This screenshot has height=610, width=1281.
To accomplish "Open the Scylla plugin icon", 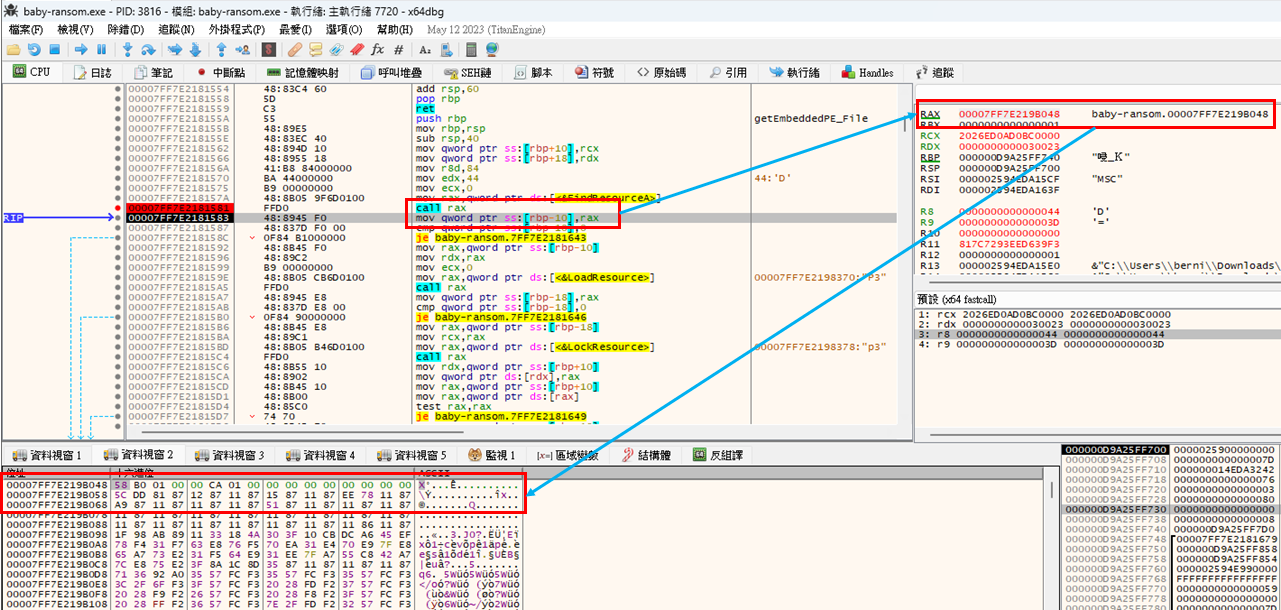I will pyautogui.click(x=268, y=49).
